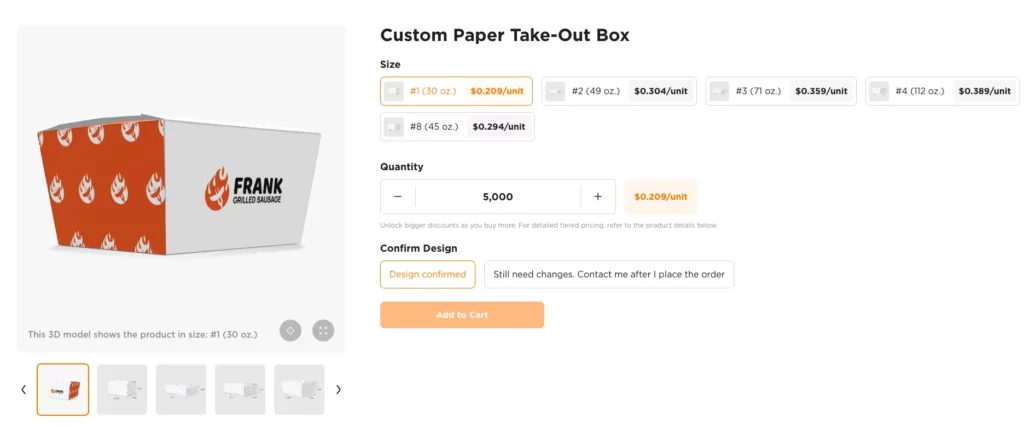Screen dimensions: 1024x429
Task: Select size #1 (30 oz.) option
Action: pyautogui.click(x=456, y=91)
